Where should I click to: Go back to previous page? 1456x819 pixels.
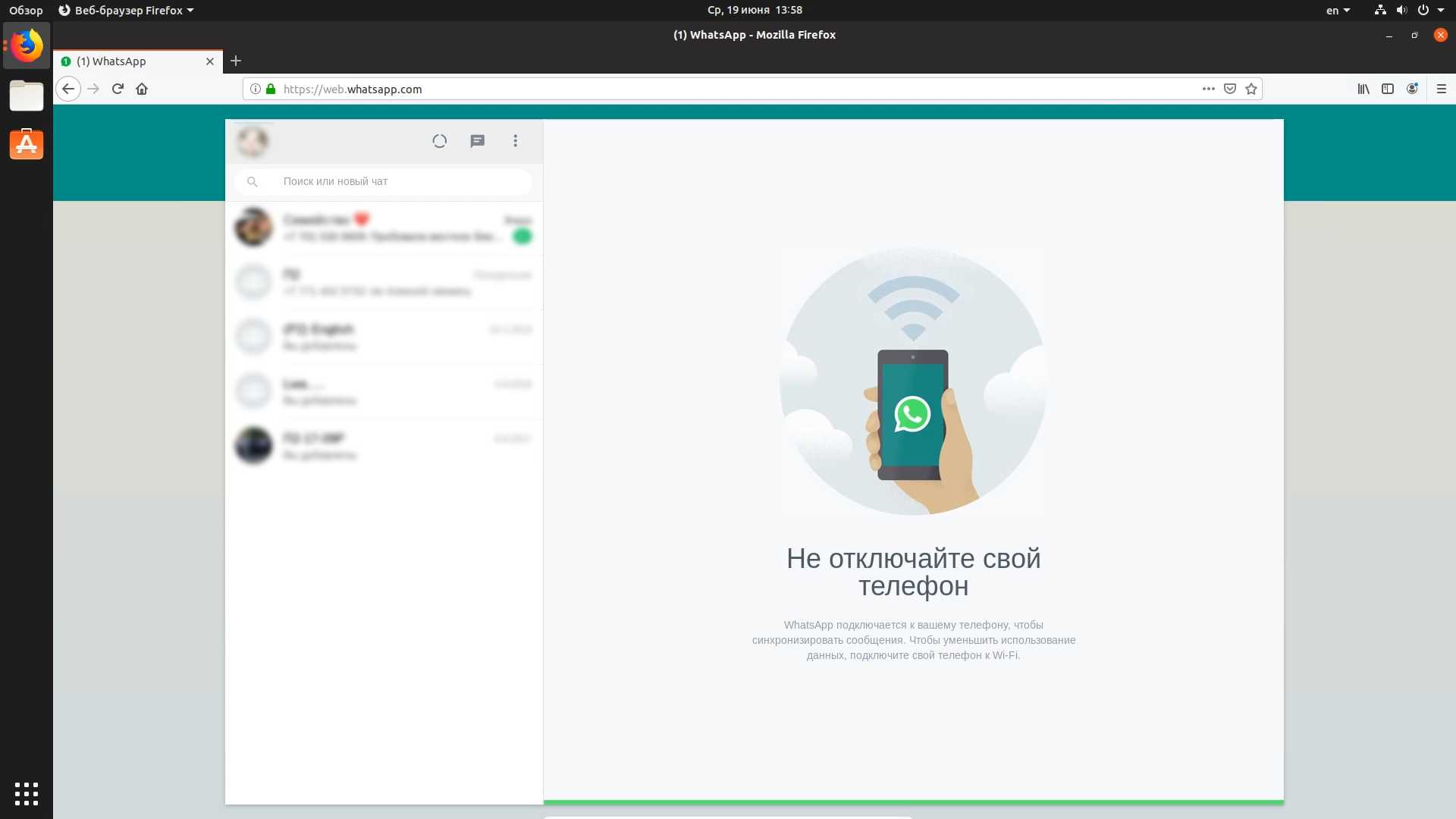pyautogui.click(x=68, y=89)
